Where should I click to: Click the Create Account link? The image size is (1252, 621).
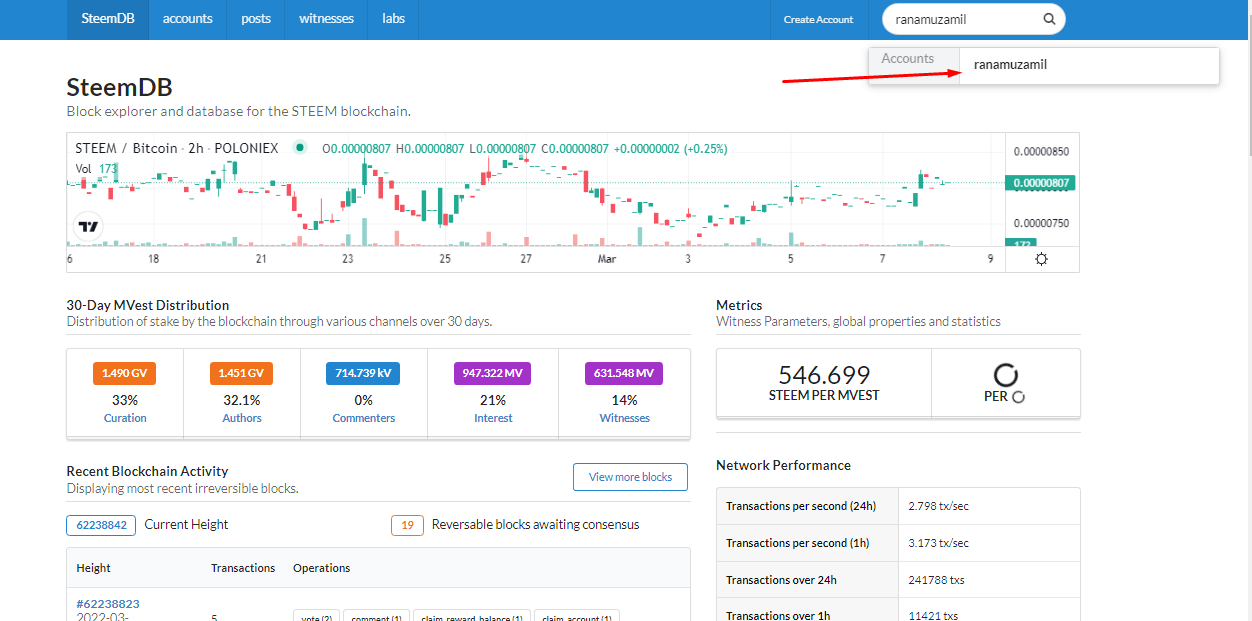click(818, 20)
